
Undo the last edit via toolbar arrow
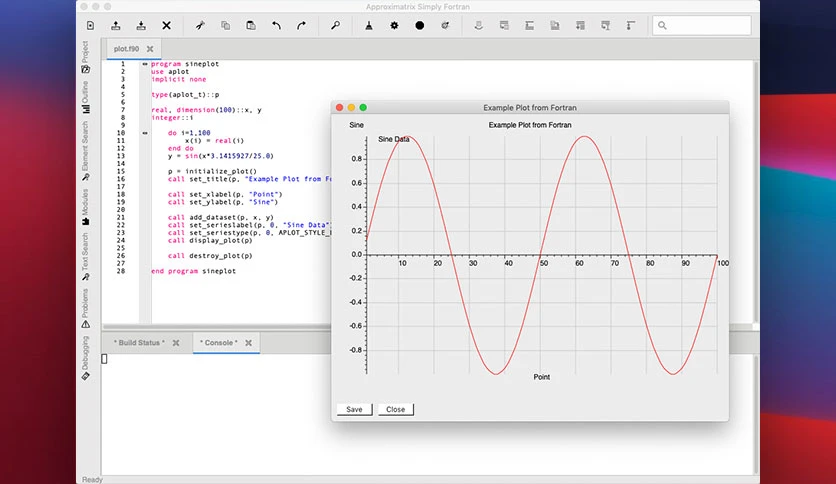click(x=276, y=26)
